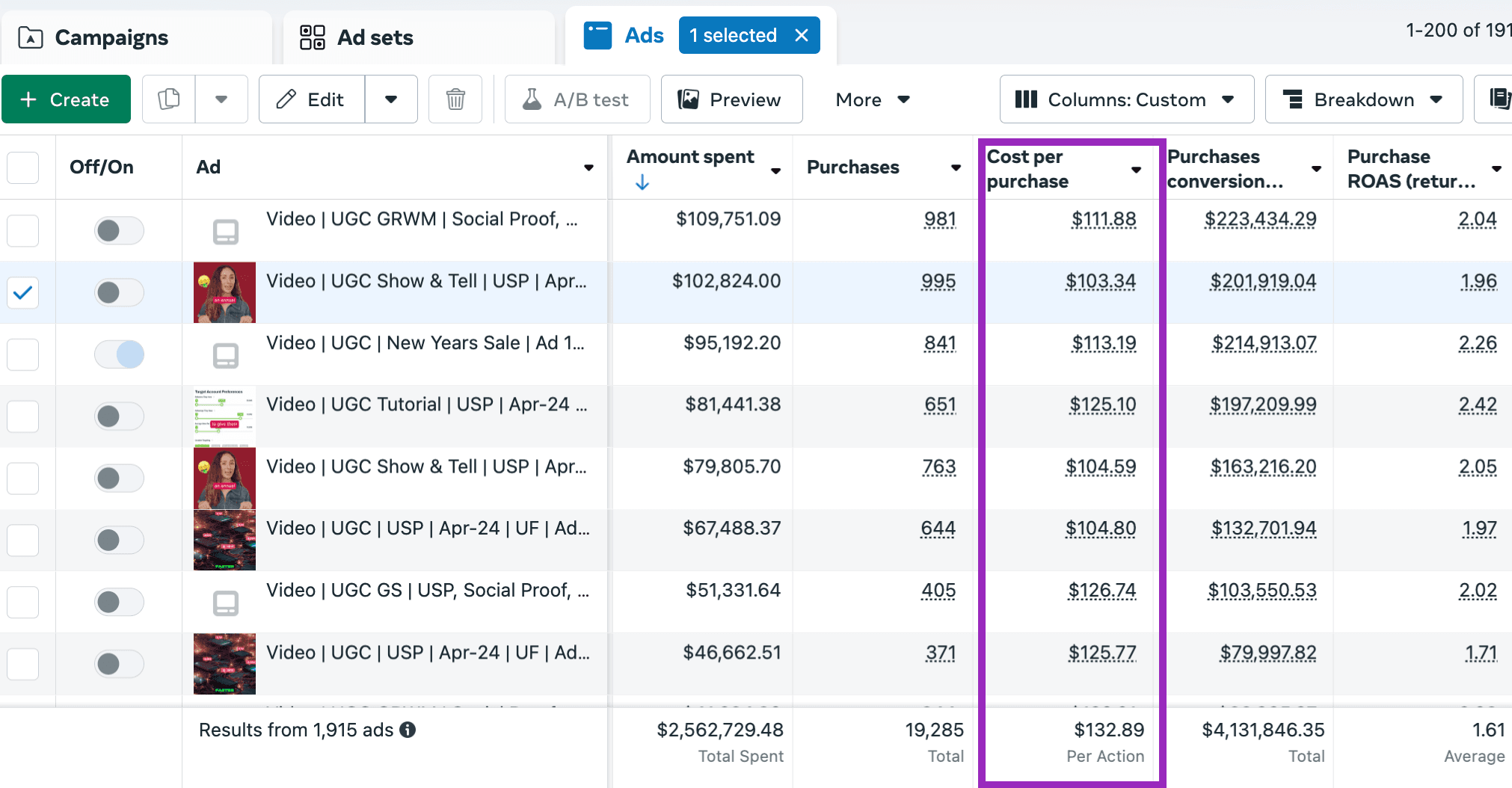Click the sort arrow under Amount spent
The height and width of the screenshot is (788, 1512).
pos(642,182)
